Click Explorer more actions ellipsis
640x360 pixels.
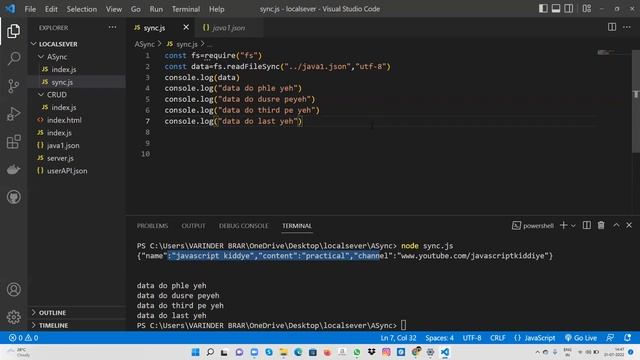[x=112, y=27]
